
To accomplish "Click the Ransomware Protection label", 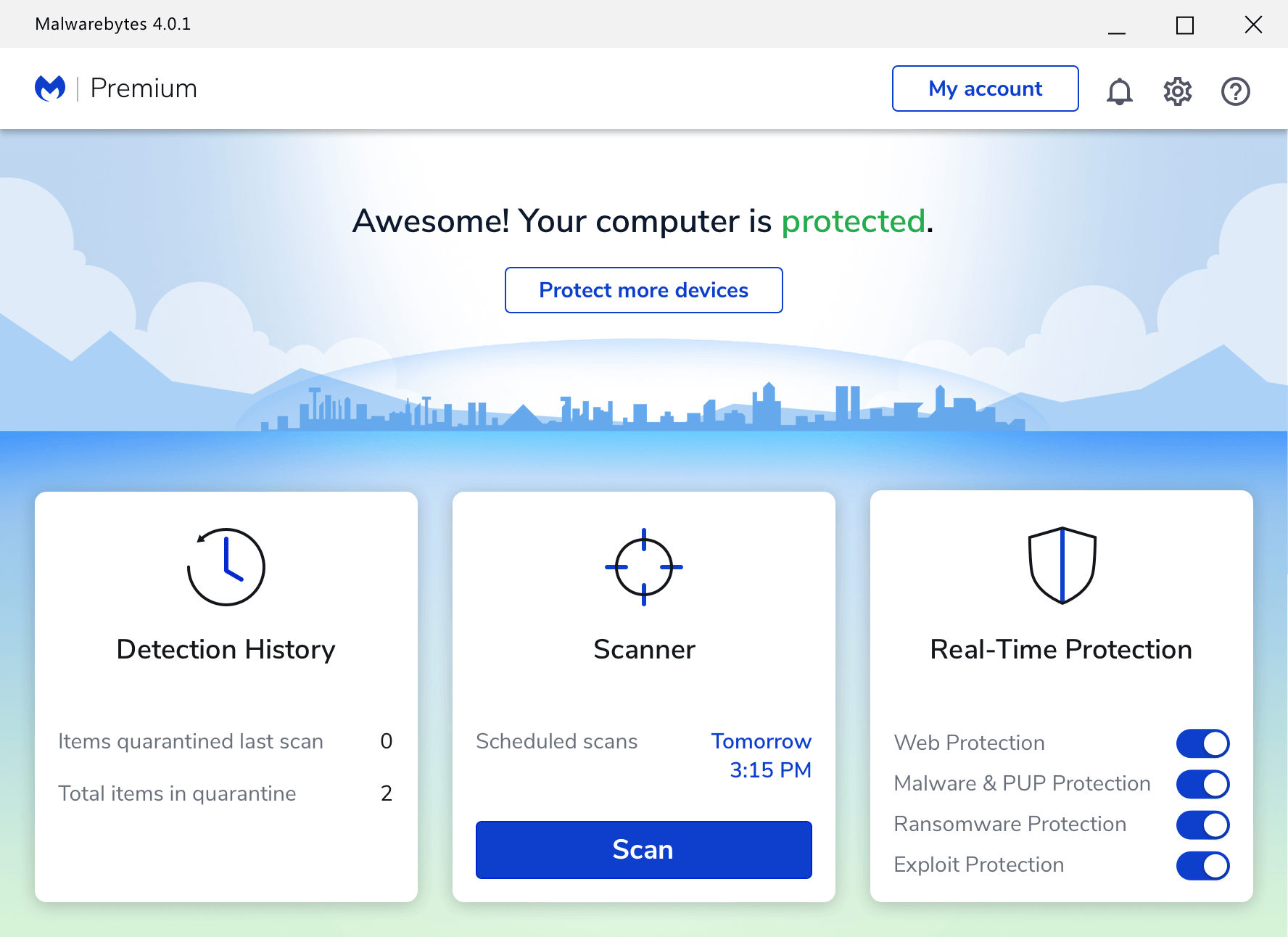I will click(1010, 824).
